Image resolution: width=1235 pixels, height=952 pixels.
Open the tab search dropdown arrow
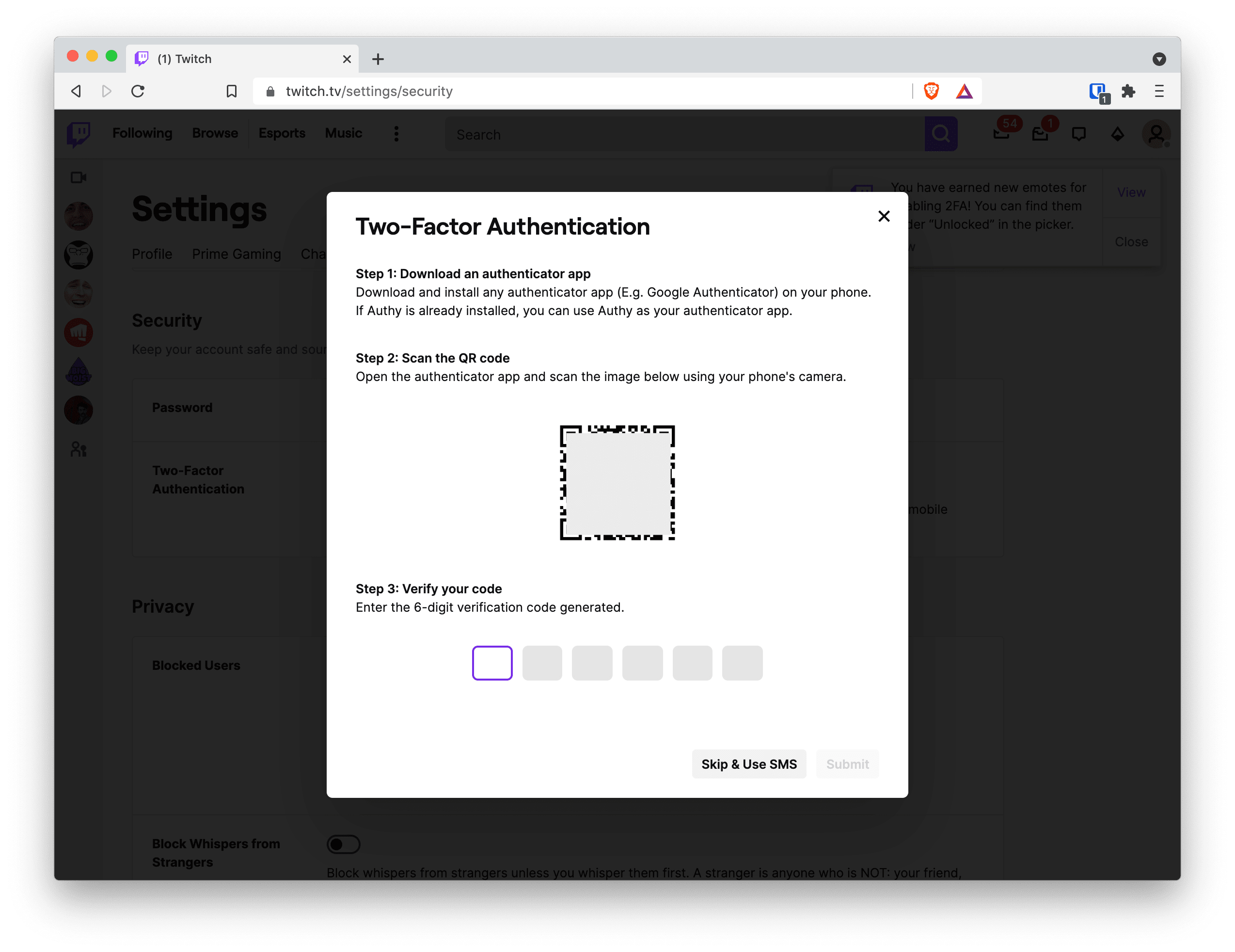pyautogui.click(x=1158, y=59)
